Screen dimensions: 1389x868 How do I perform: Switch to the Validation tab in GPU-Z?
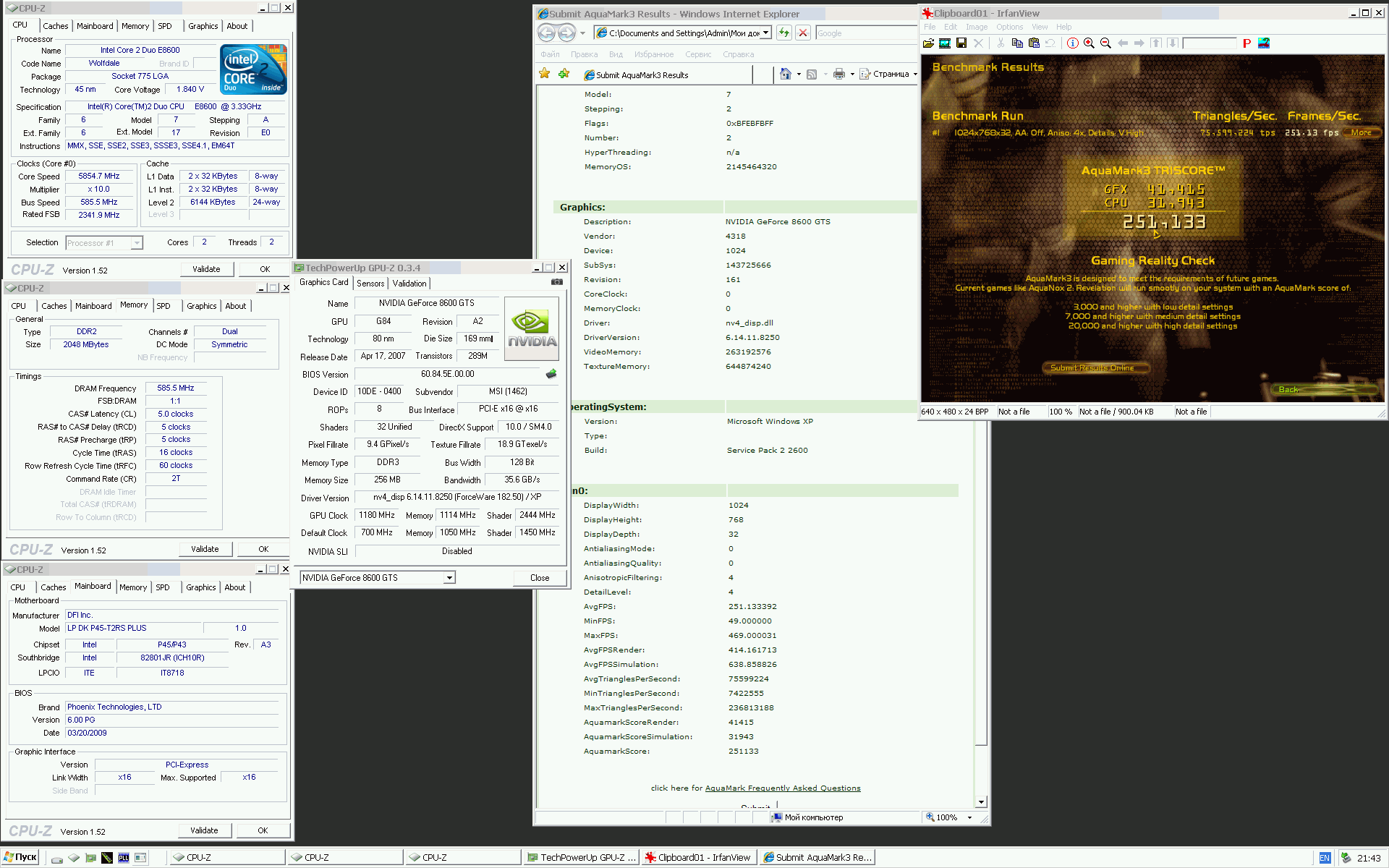pyautogui.click(x=409, y=284)
